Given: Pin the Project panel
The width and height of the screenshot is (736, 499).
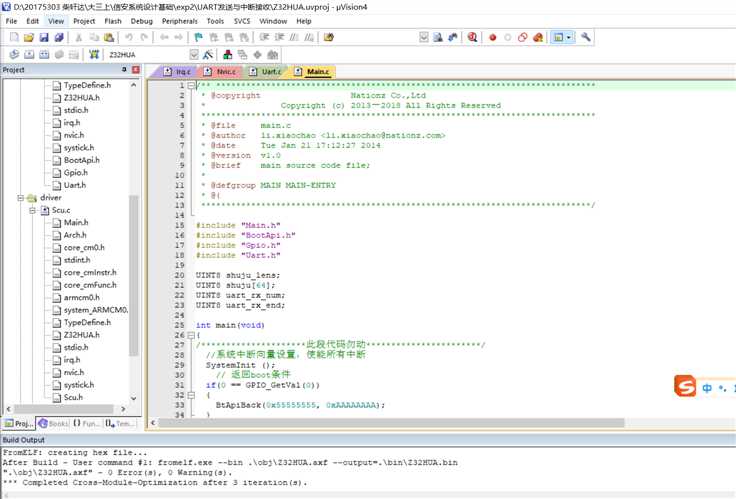Looking at the screenshot, I should pyautogui.click(x=124, y=69).
